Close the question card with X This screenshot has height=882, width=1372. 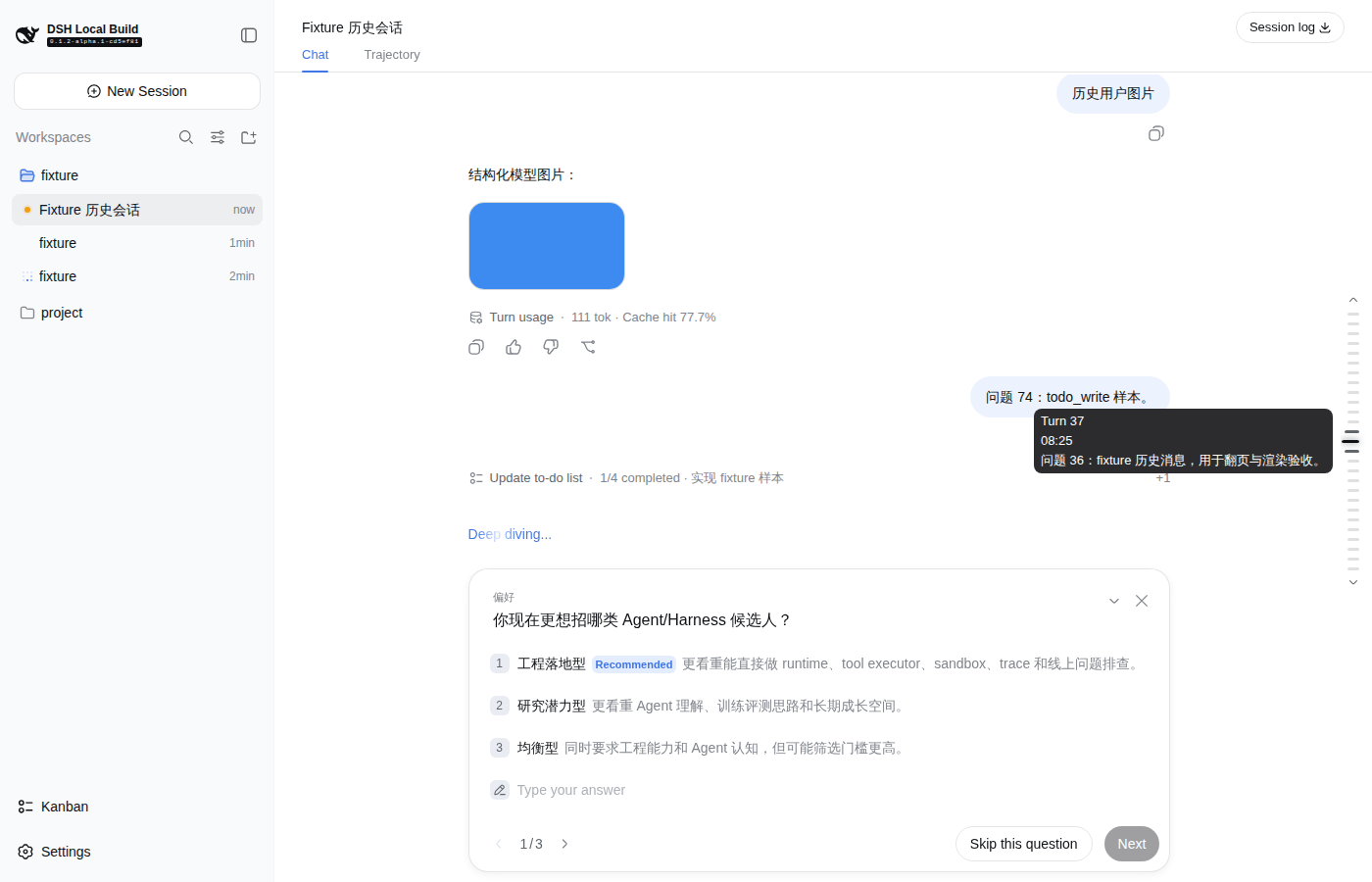[x=1142, y=601]
